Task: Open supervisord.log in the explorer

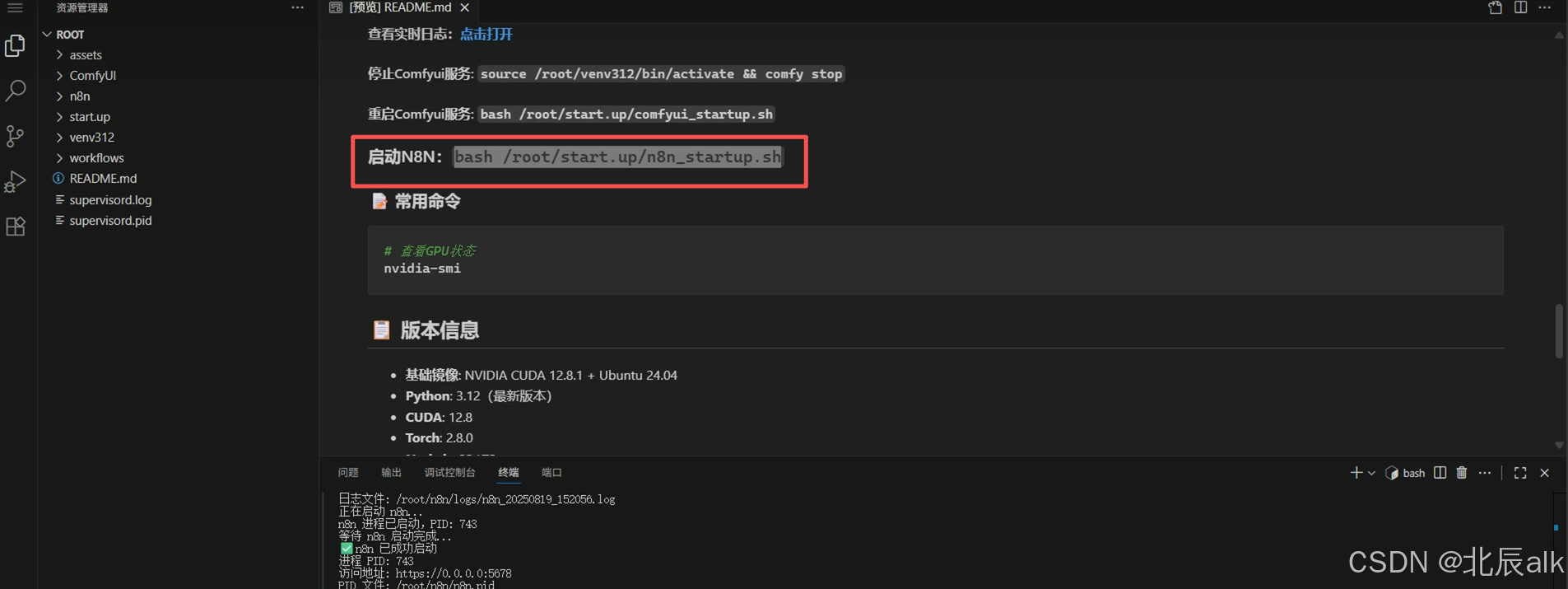Action: [110, 200]
